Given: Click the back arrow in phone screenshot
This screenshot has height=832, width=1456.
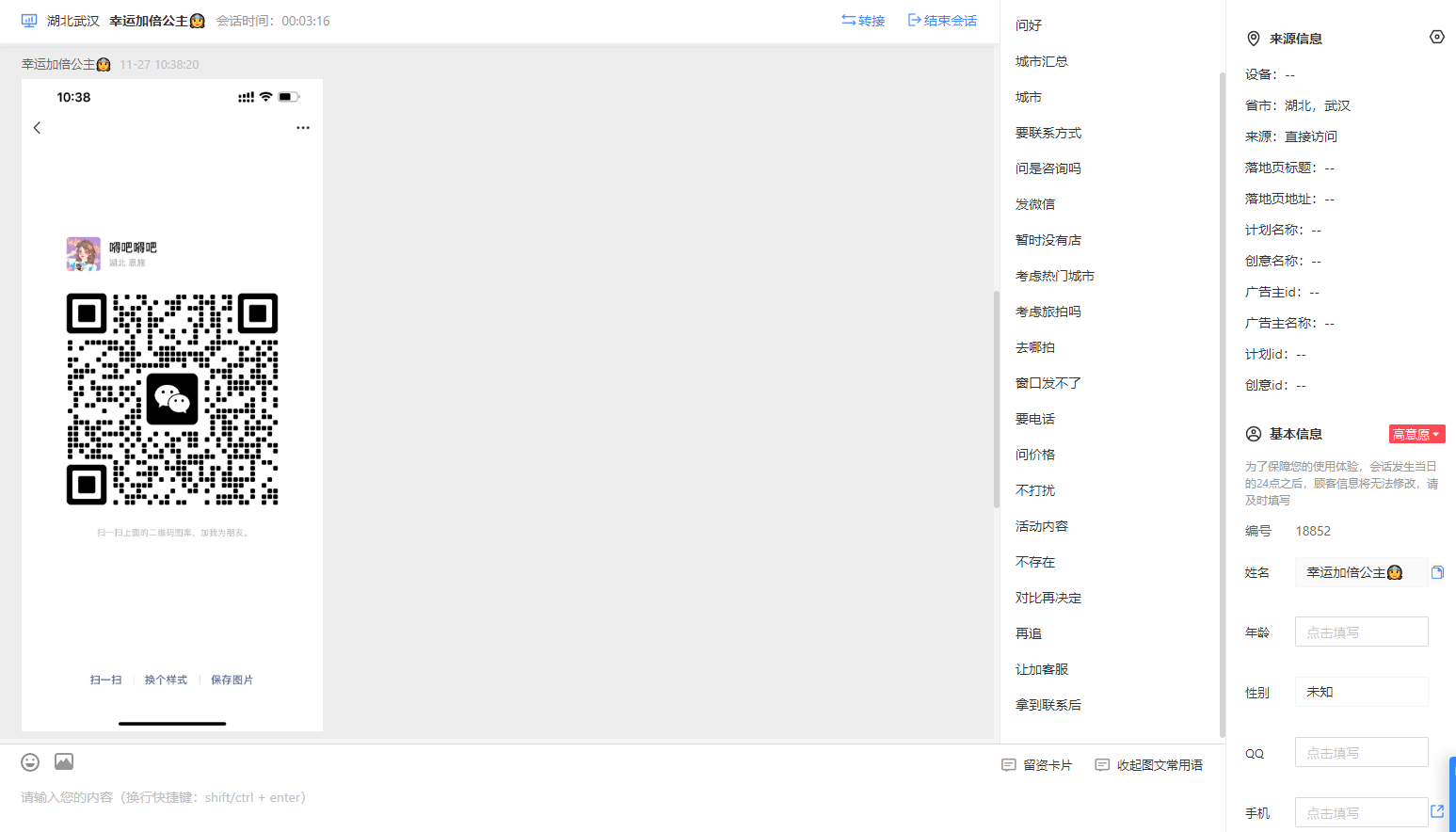Looking at the screenshot, I should coord(37,128).
